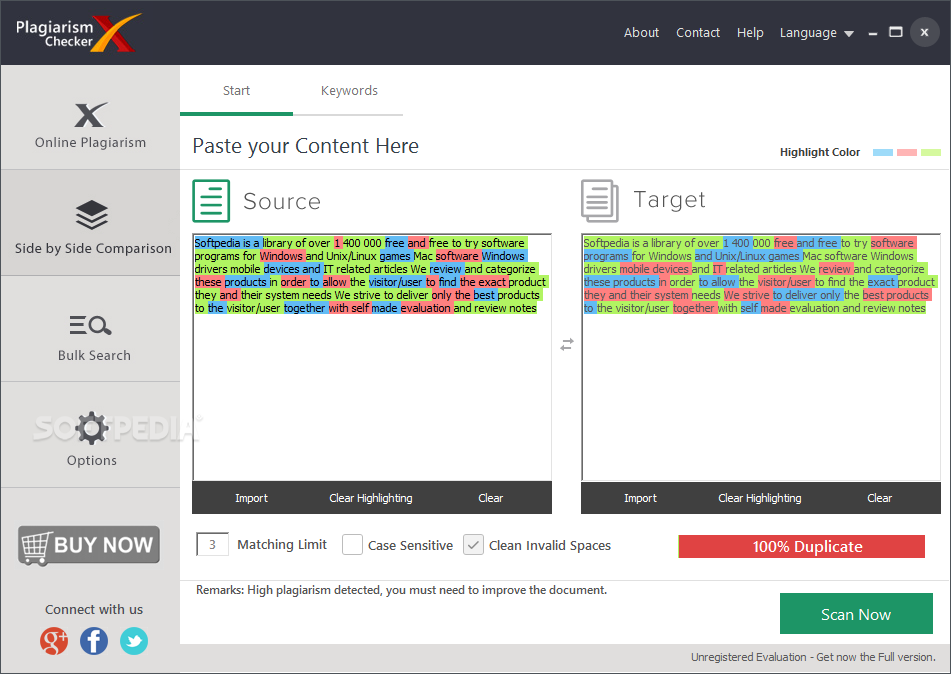951x674 pixels.
Task: Click the 'Connect with us' label
Action: [x=94, y=610]
